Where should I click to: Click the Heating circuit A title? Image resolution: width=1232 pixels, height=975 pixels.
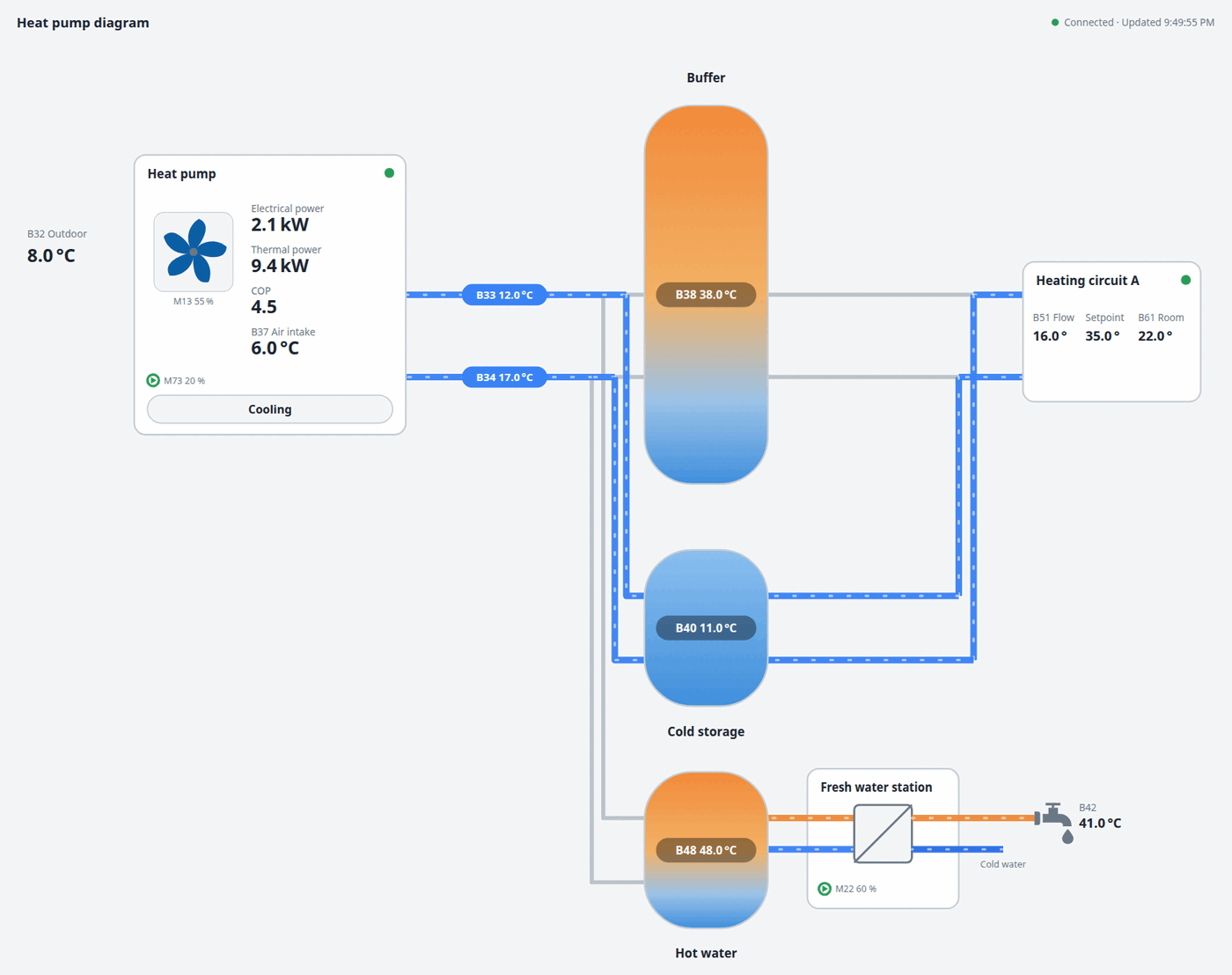coord(1088,280)
